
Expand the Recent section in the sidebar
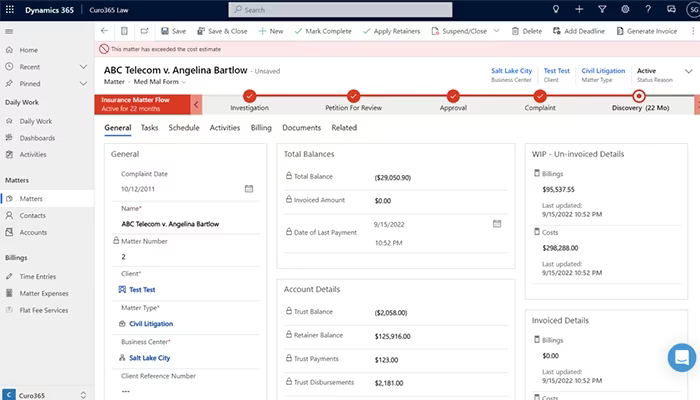[x=83, y=67]
